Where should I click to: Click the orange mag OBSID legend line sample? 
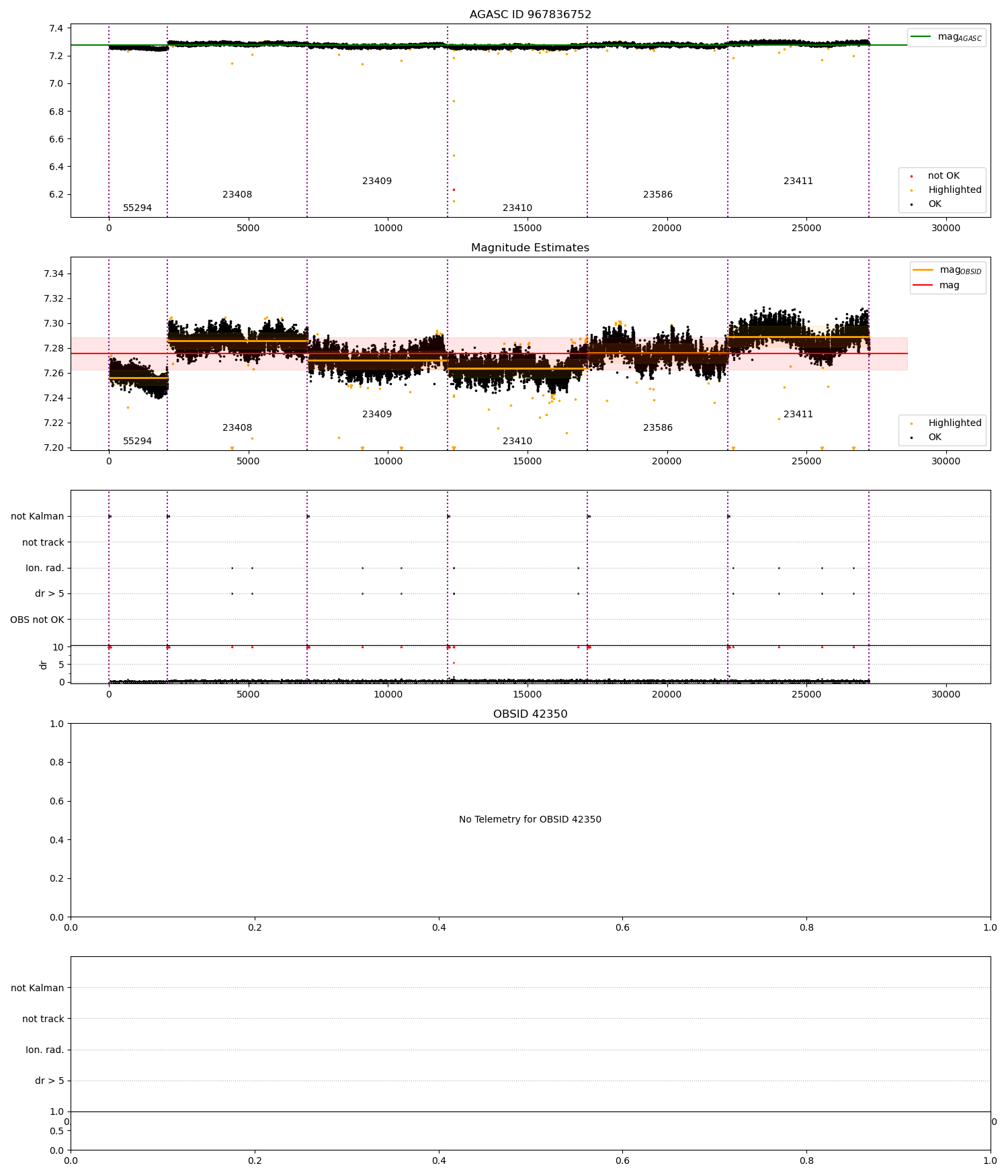pos(923,270)
